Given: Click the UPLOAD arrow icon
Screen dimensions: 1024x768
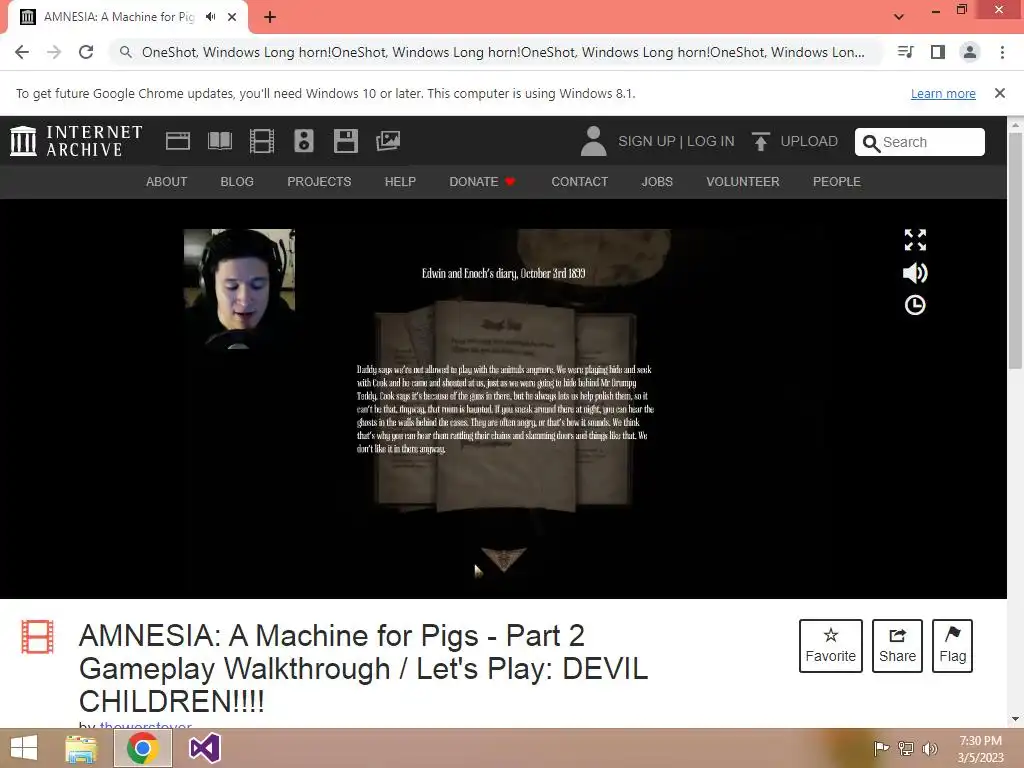Looking at the screenshot, I should (760, 141).
